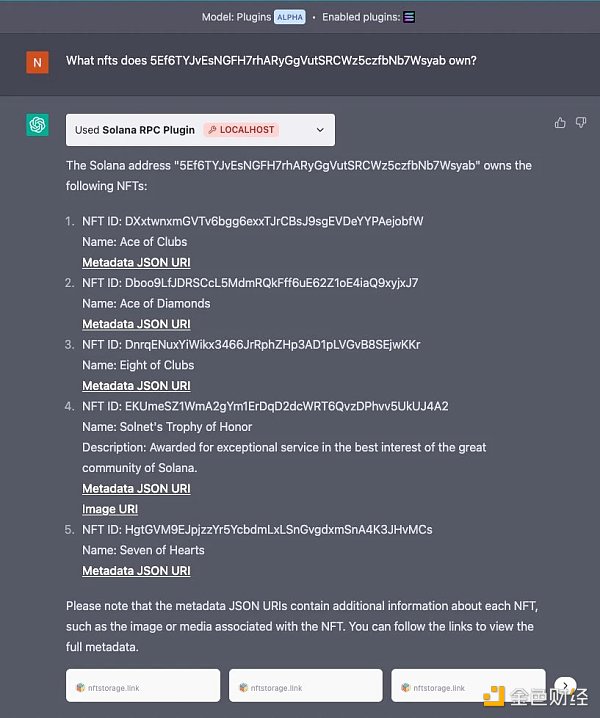Click the Model: Plugins label

235,17
